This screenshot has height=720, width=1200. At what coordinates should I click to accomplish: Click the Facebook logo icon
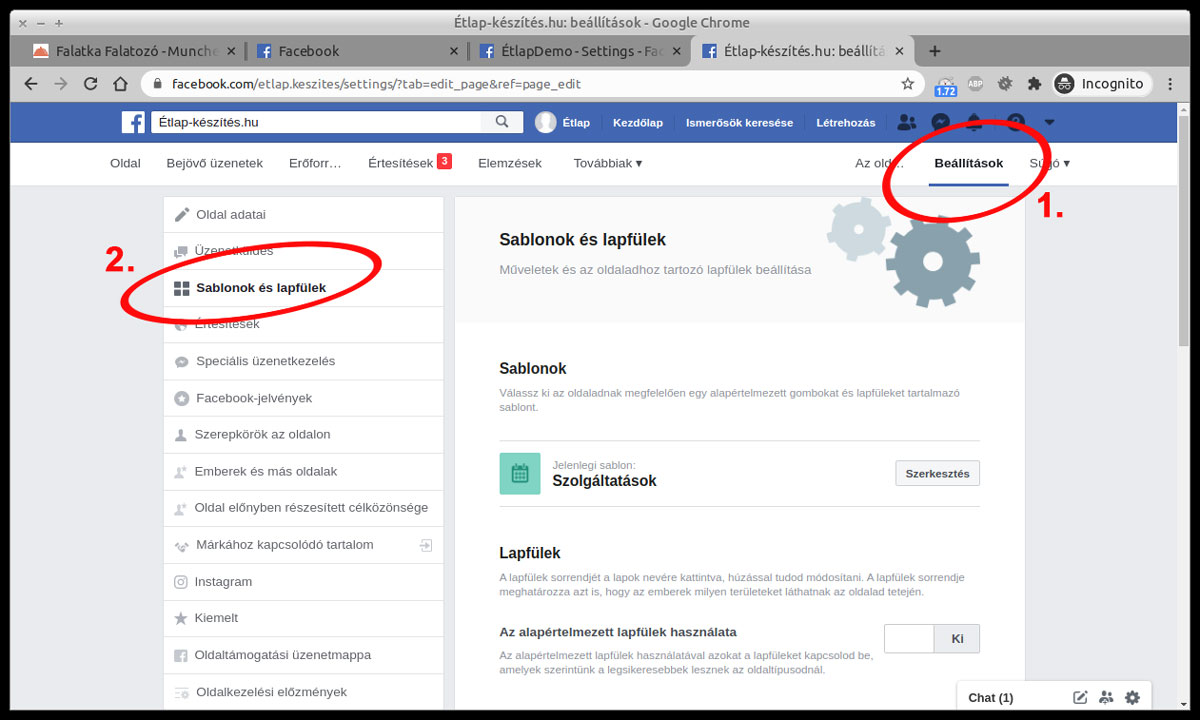click(x=134, y=122)
